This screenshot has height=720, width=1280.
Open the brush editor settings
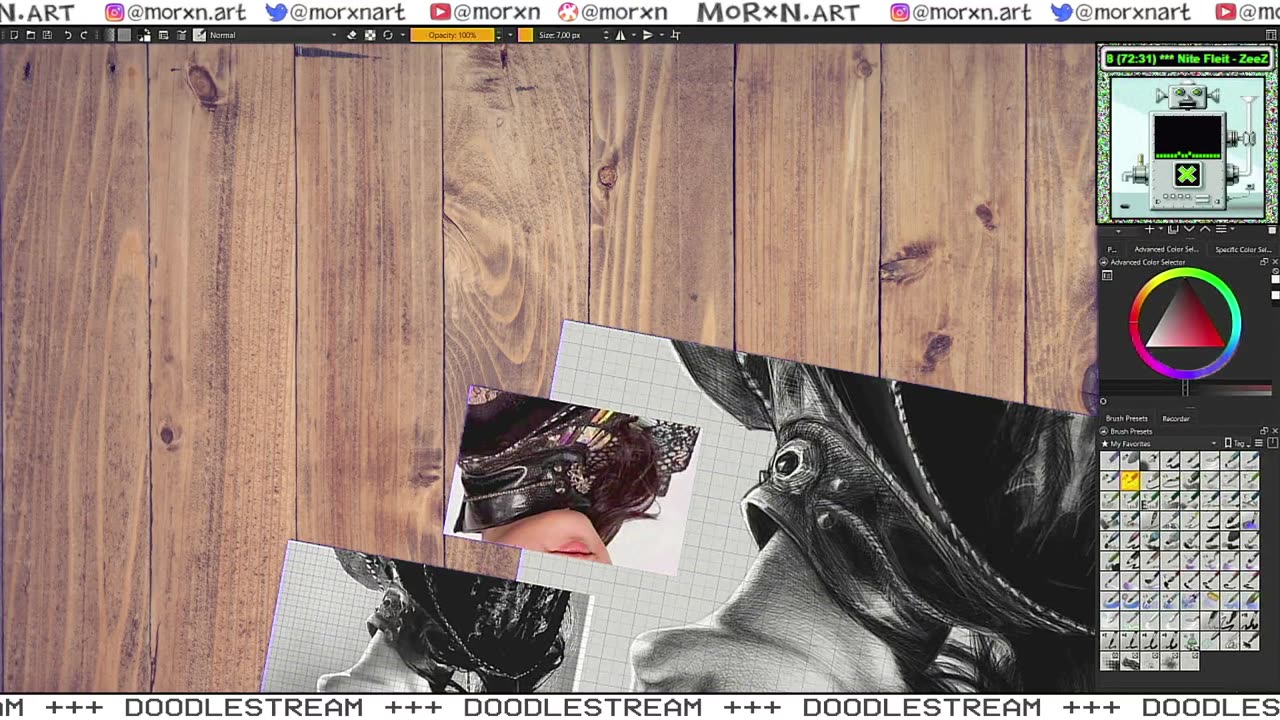[x=163, y=35]
